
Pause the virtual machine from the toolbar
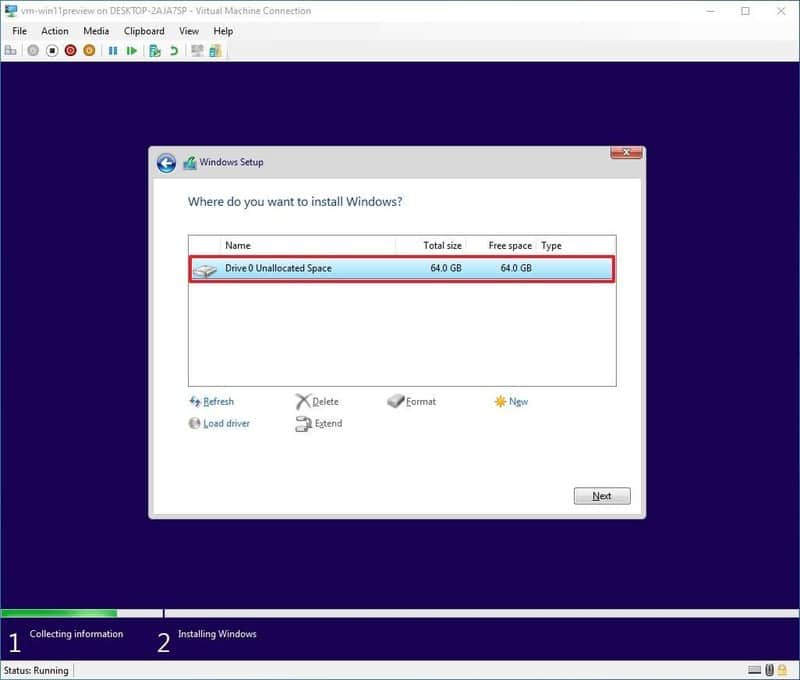pos(113,51)
